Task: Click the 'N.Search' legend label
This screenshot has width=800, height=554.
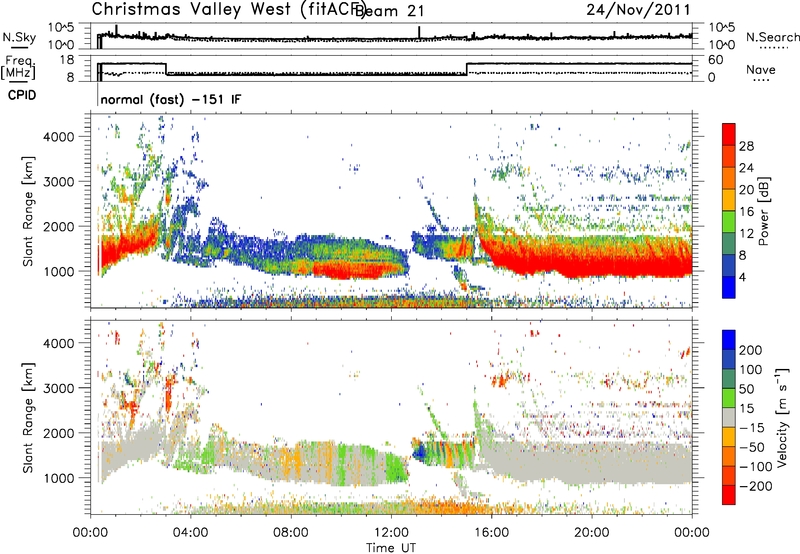Action: 773,37
